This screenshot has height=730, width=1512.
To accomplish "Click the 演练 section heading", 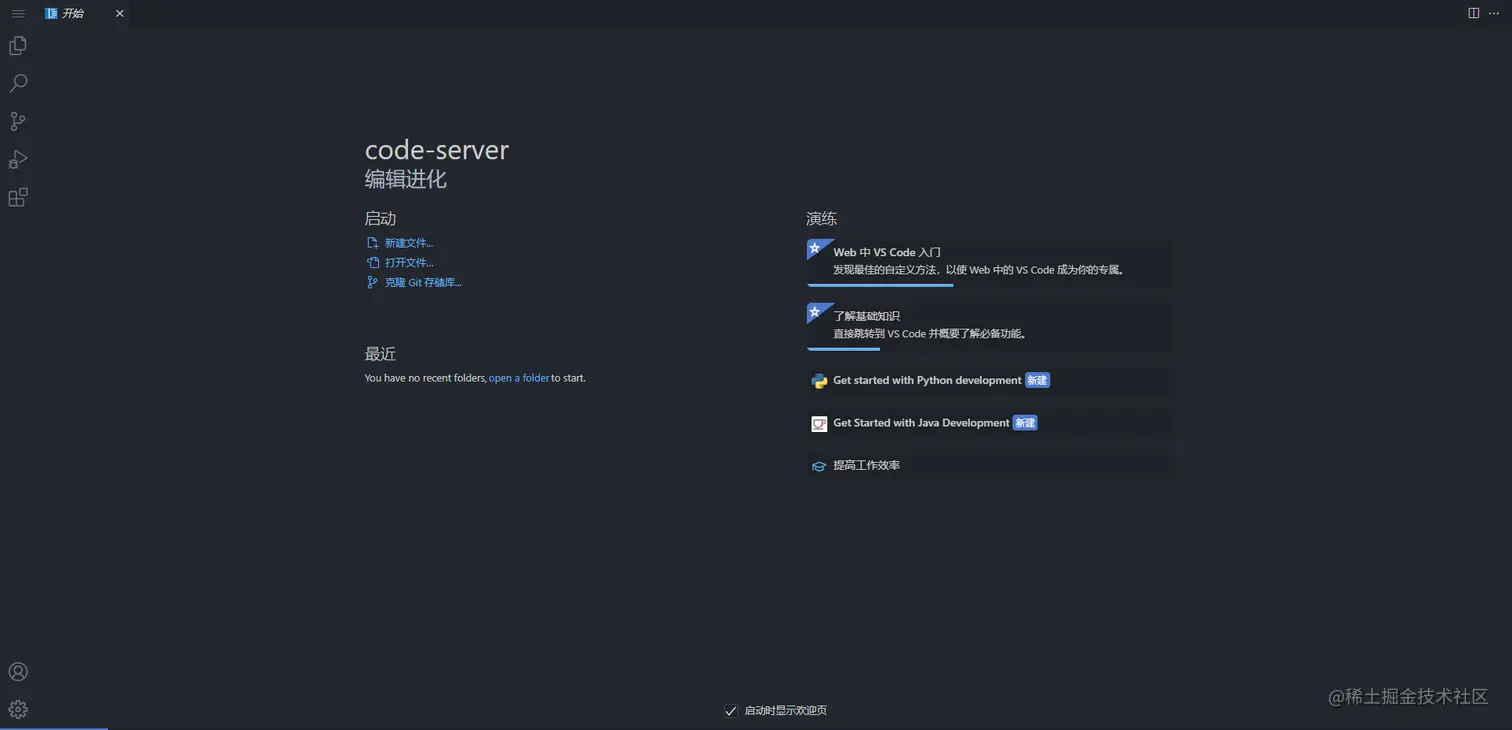I will point(822,219).
